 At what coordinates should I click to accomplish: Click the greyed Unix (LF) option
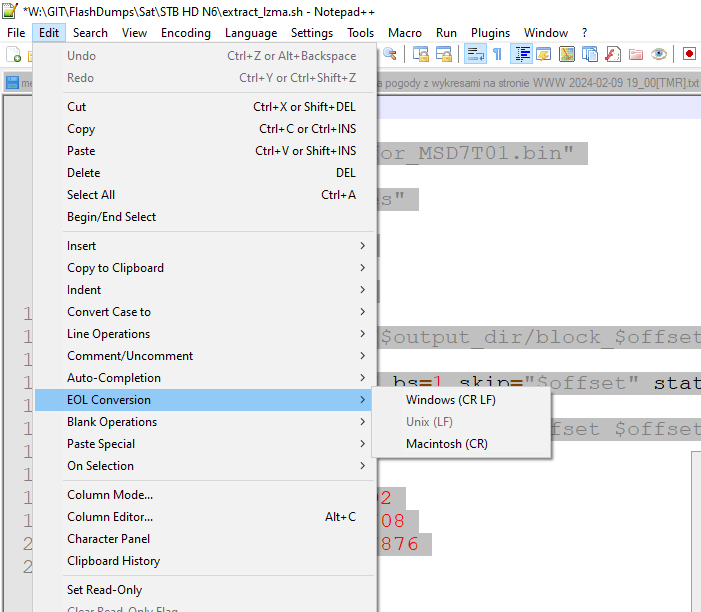click(x=461, y=422)
